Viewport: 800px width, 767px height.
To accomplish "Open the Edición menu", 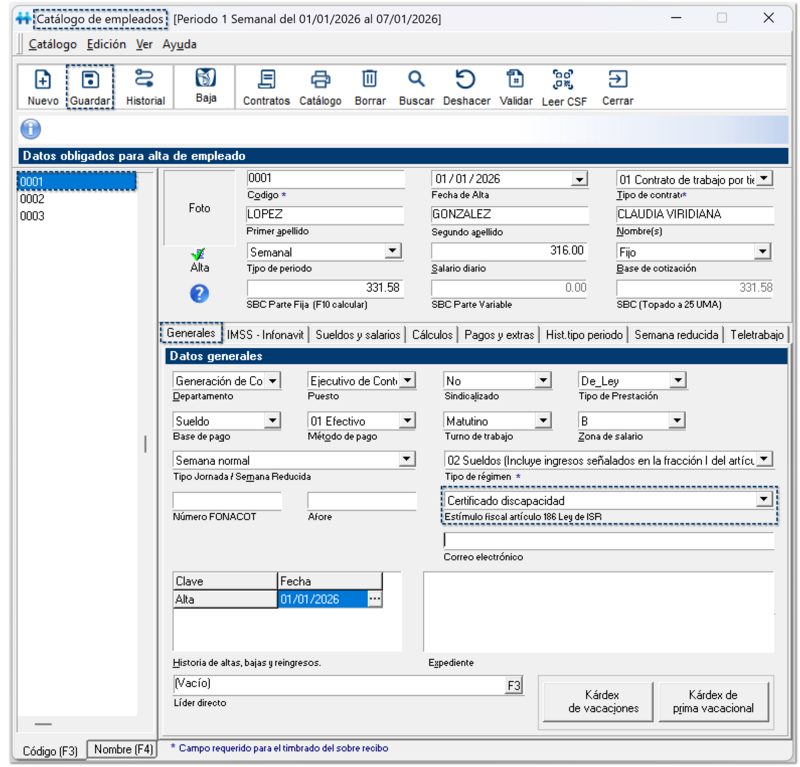I will (x=106, y=44).
